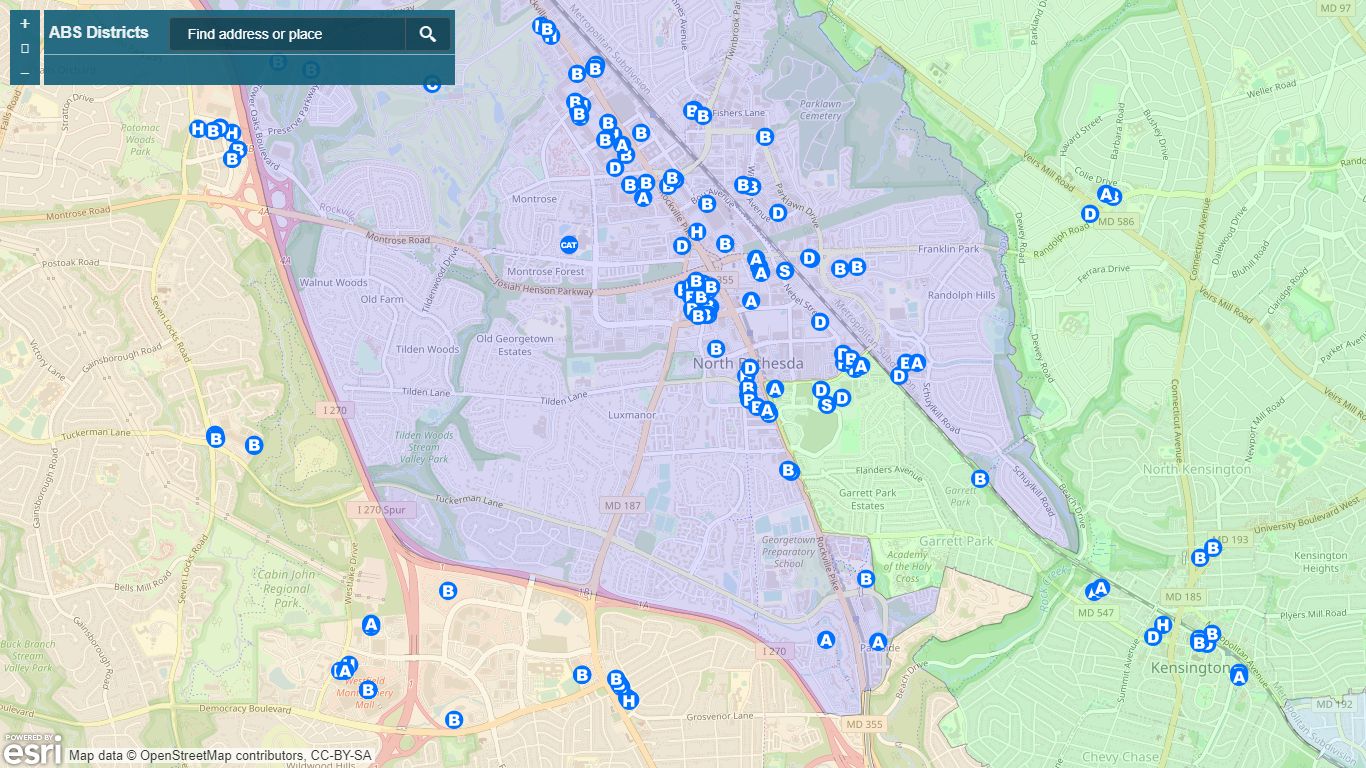The height and width of the screenshot is (768, 1366).
Task: Select D marker just below the E marker
Action: tap(899, 376)
